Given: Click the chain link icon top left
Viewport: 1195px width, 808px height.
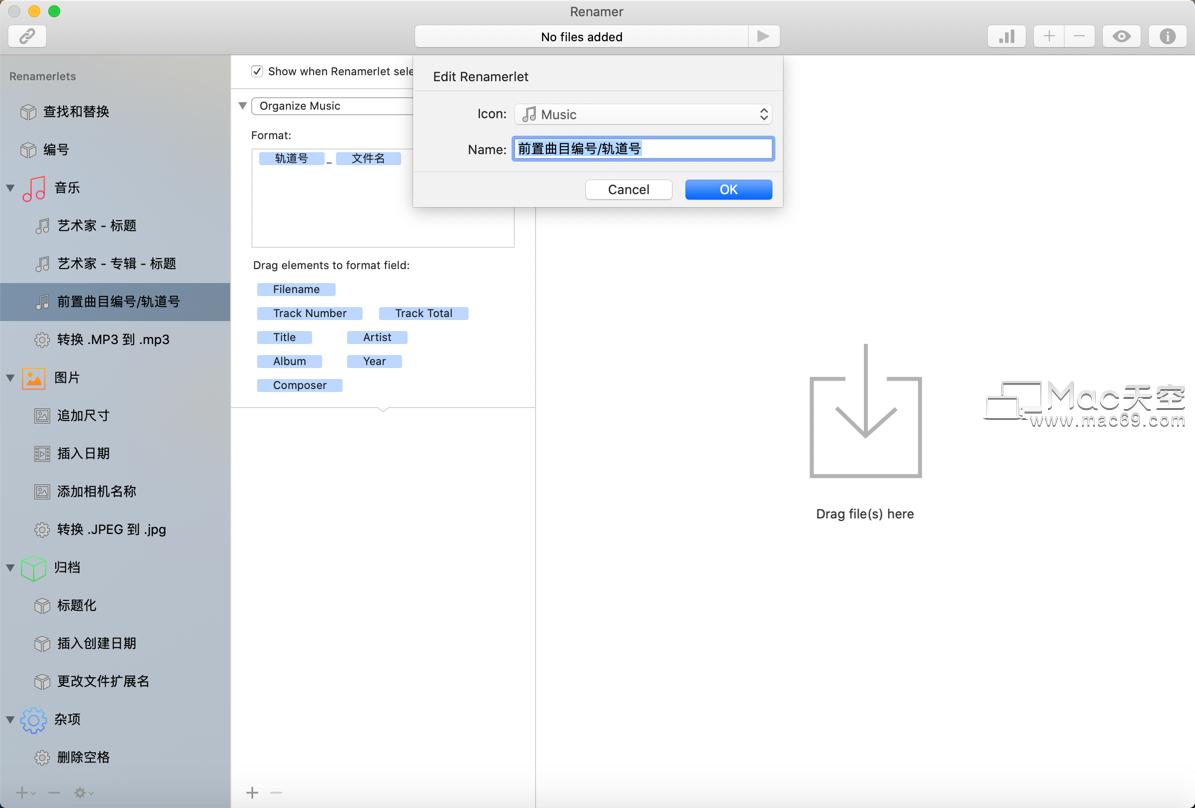Looking at the screenshot, I should [x=26, y=36].
